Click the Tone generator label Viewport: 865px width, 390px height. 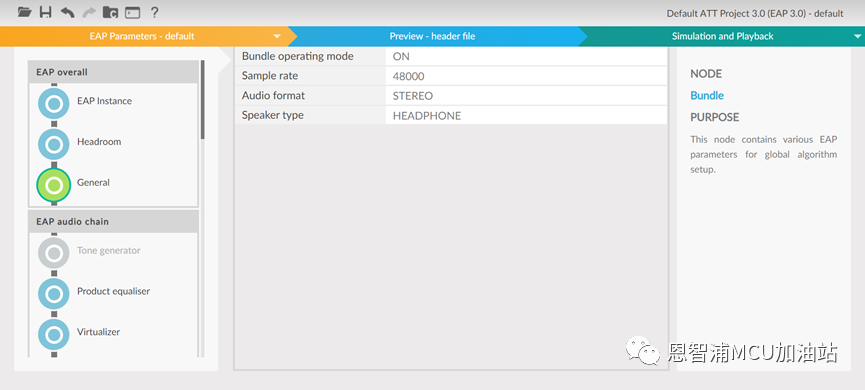pos(109,250)
